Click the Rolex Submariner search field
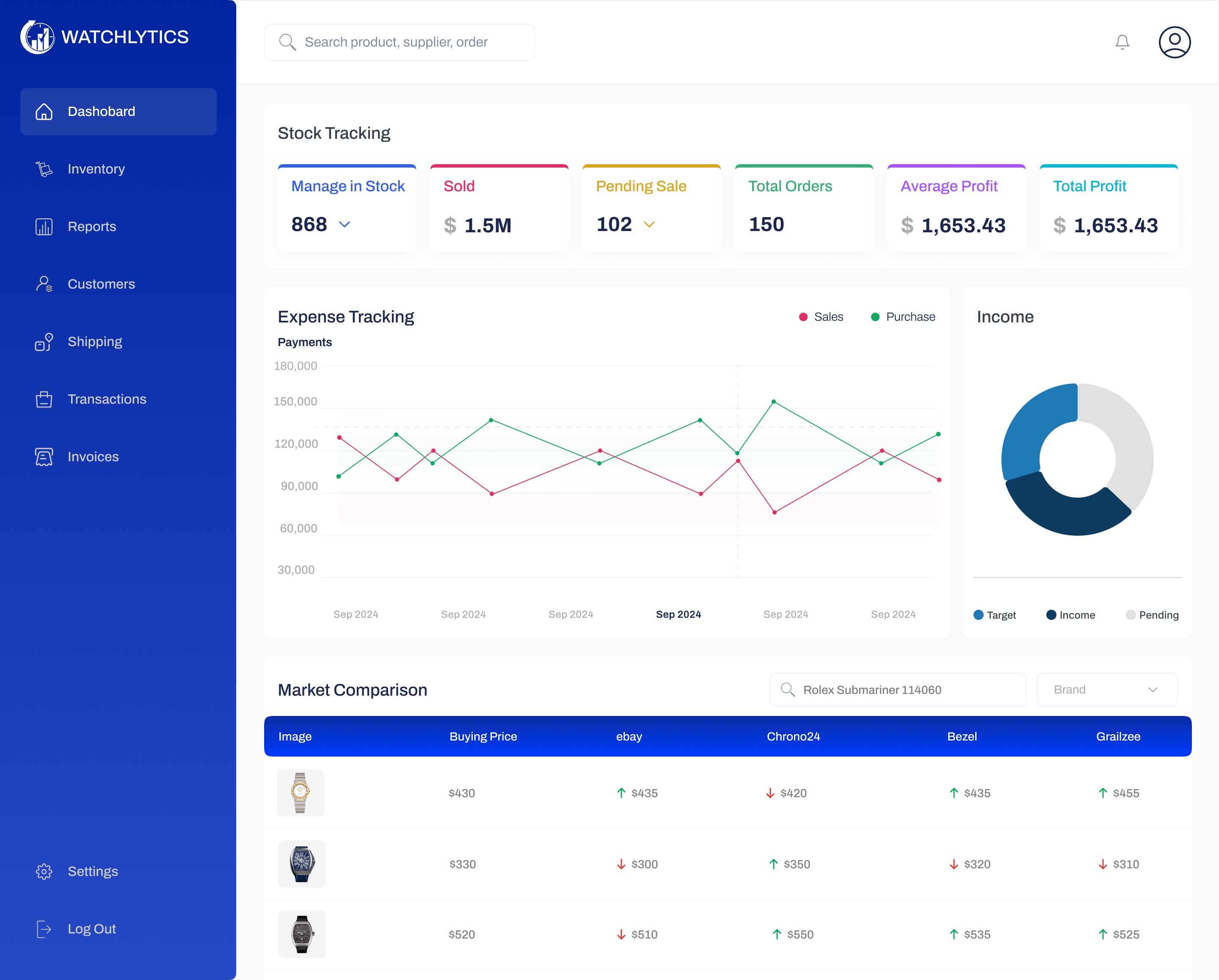This screenshot has height=980, width=1219. (x=897, y=689)
